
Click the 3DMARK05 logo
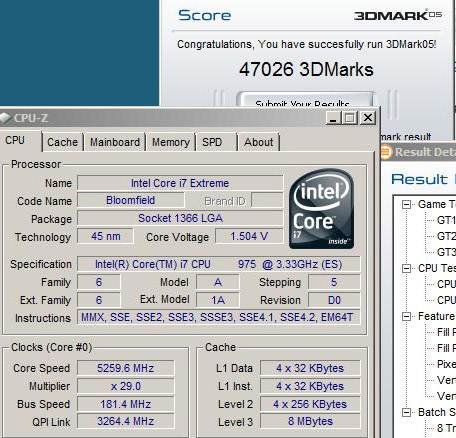tap(398, 15)
